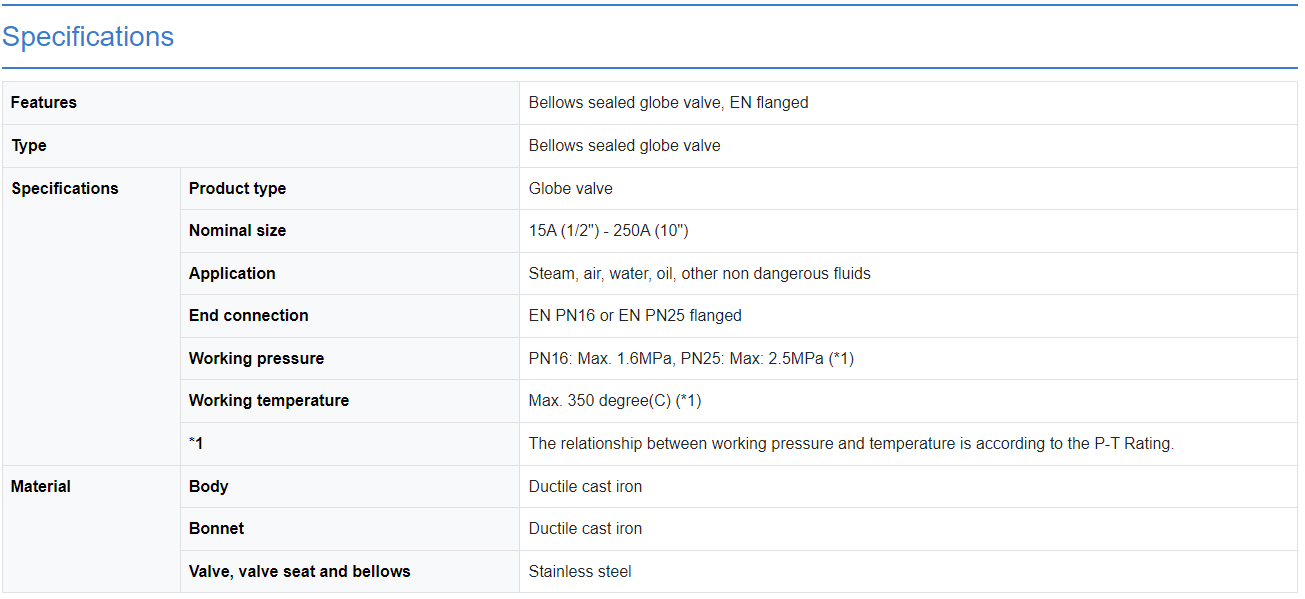The image size is (1305, 599).
Task: Click the Max. 350 degree(C) value
Action: tap(614, 401)
